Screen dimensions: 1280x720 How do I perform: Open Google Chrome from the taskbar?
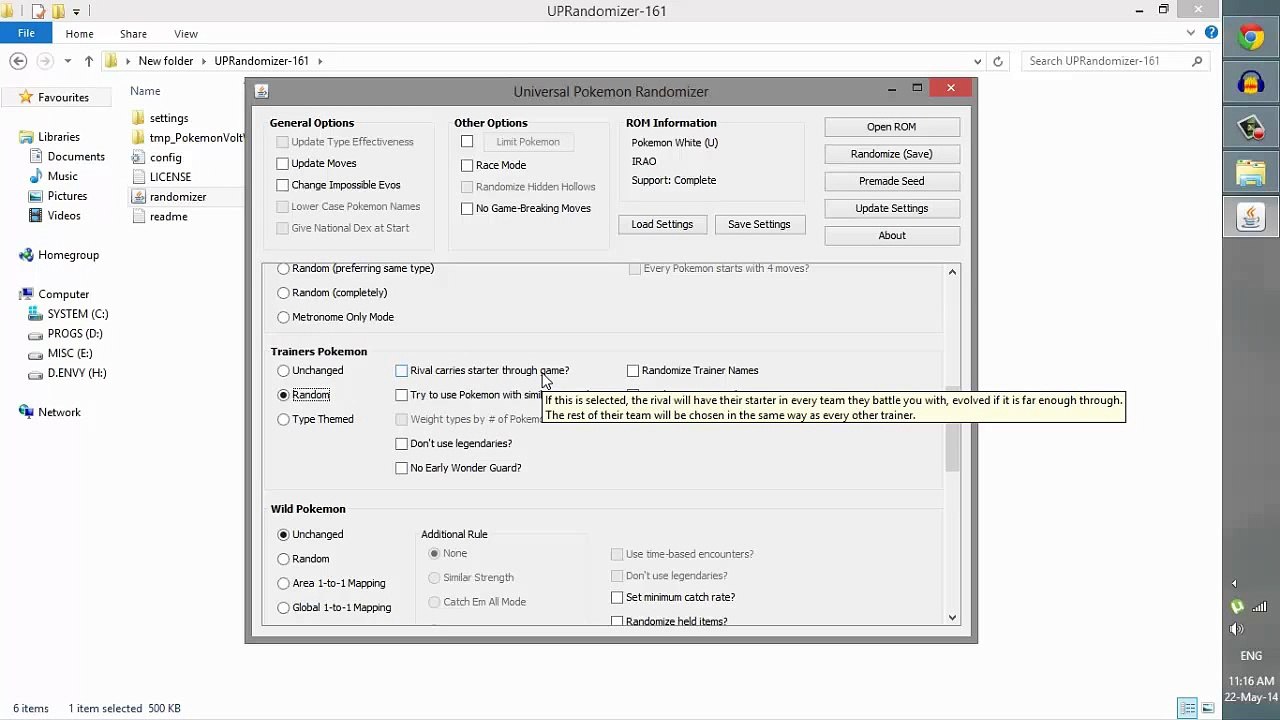(1251, 38)
